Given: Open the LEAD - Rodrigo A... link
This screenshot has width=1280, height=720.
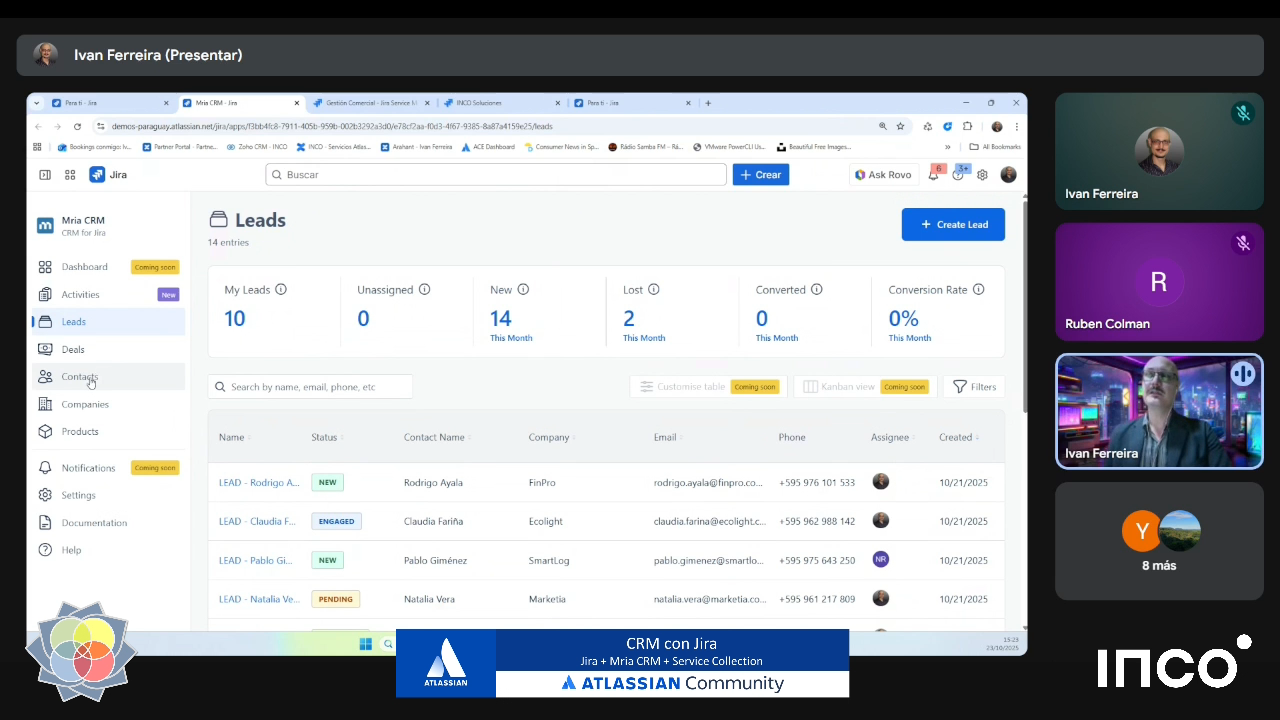Looking at the screenshot, I should 259,483.
